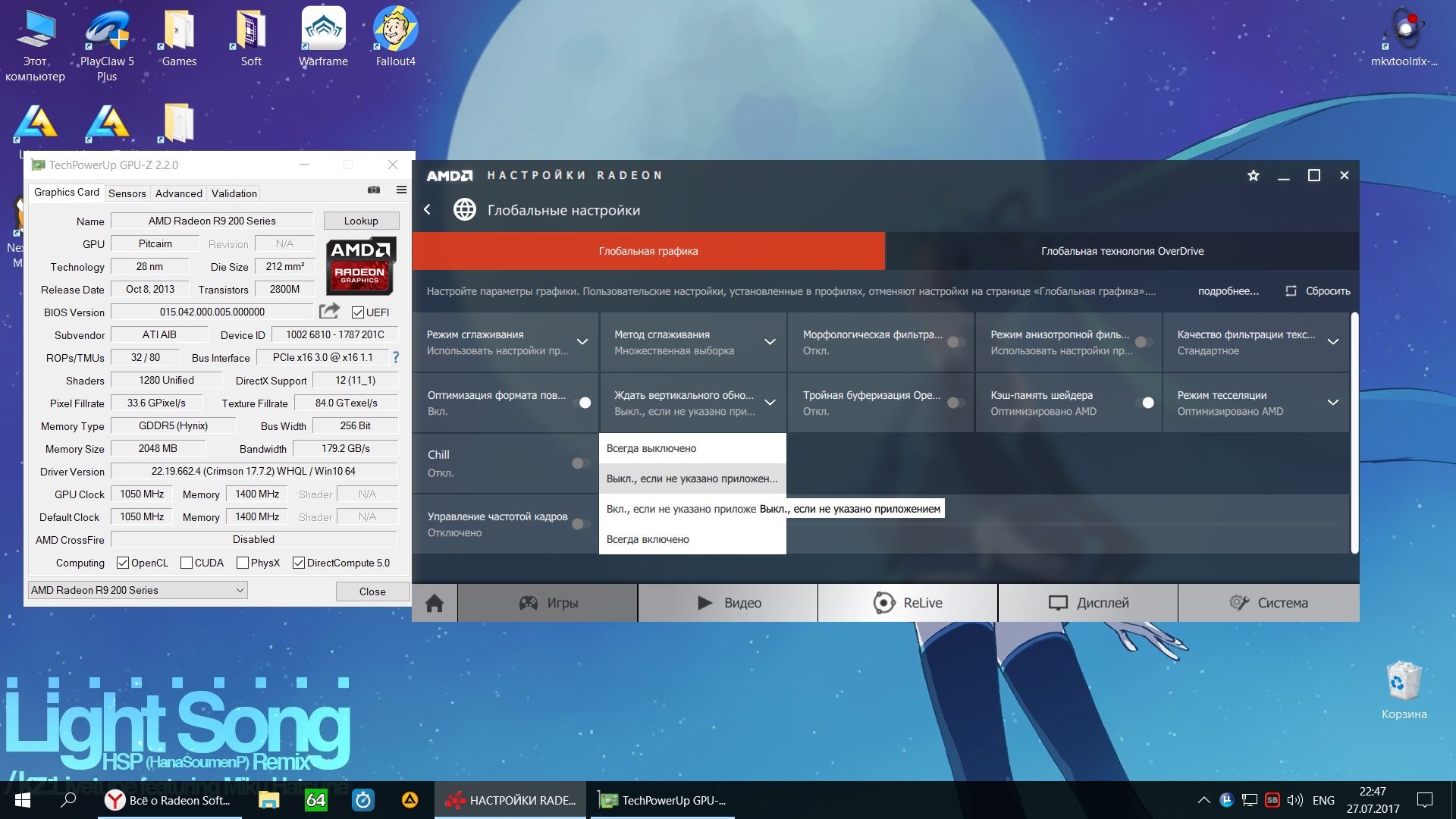Toggle Кэш-память шейдера switch
The height and width of the screenshot is (819, 1456).
tap(1144, 403)
